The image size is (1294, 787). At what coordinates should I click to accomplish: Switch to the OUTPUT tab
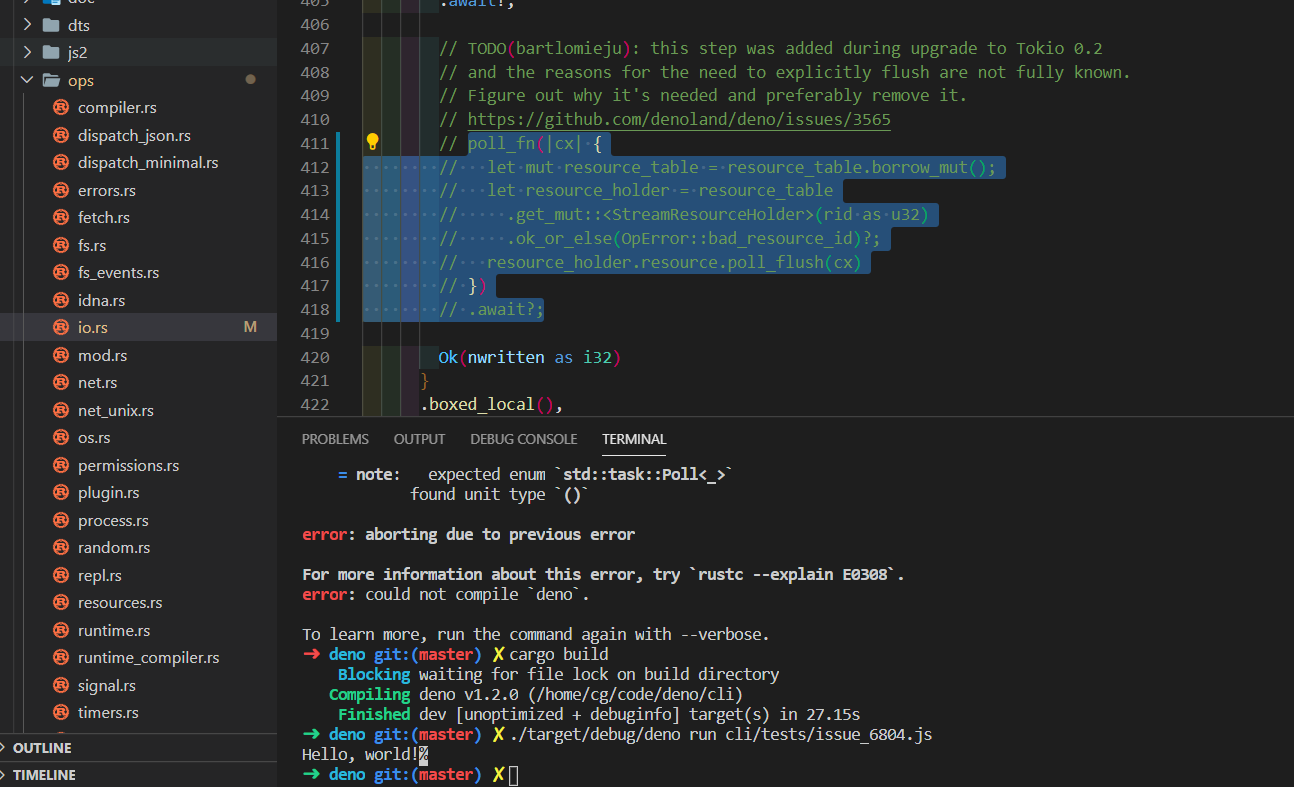pyautogui.click(x=419, y=439)
